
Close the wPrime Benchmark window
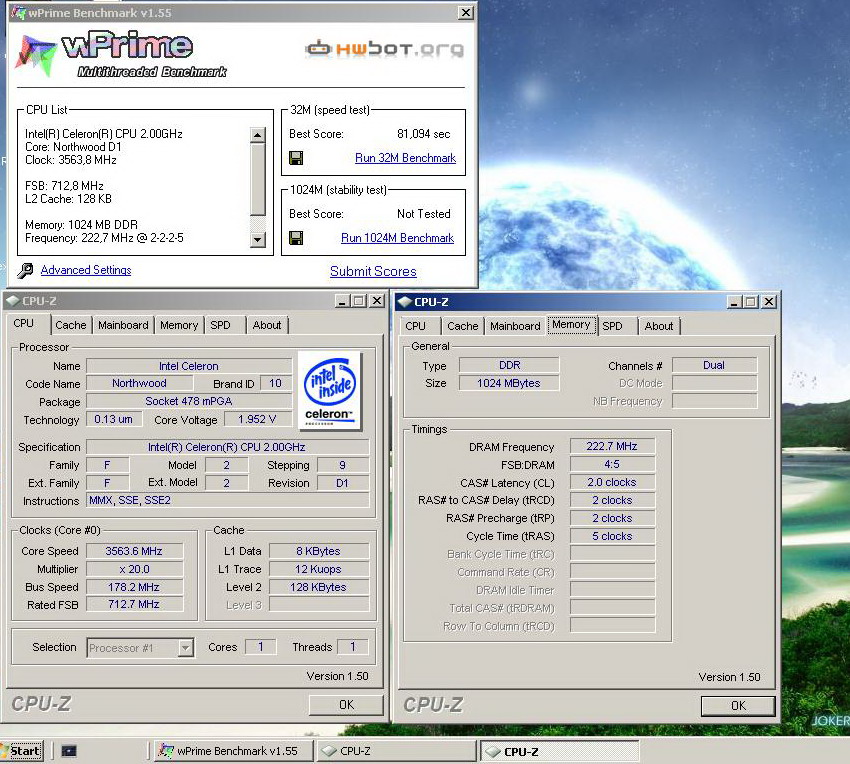click(466, 12)
